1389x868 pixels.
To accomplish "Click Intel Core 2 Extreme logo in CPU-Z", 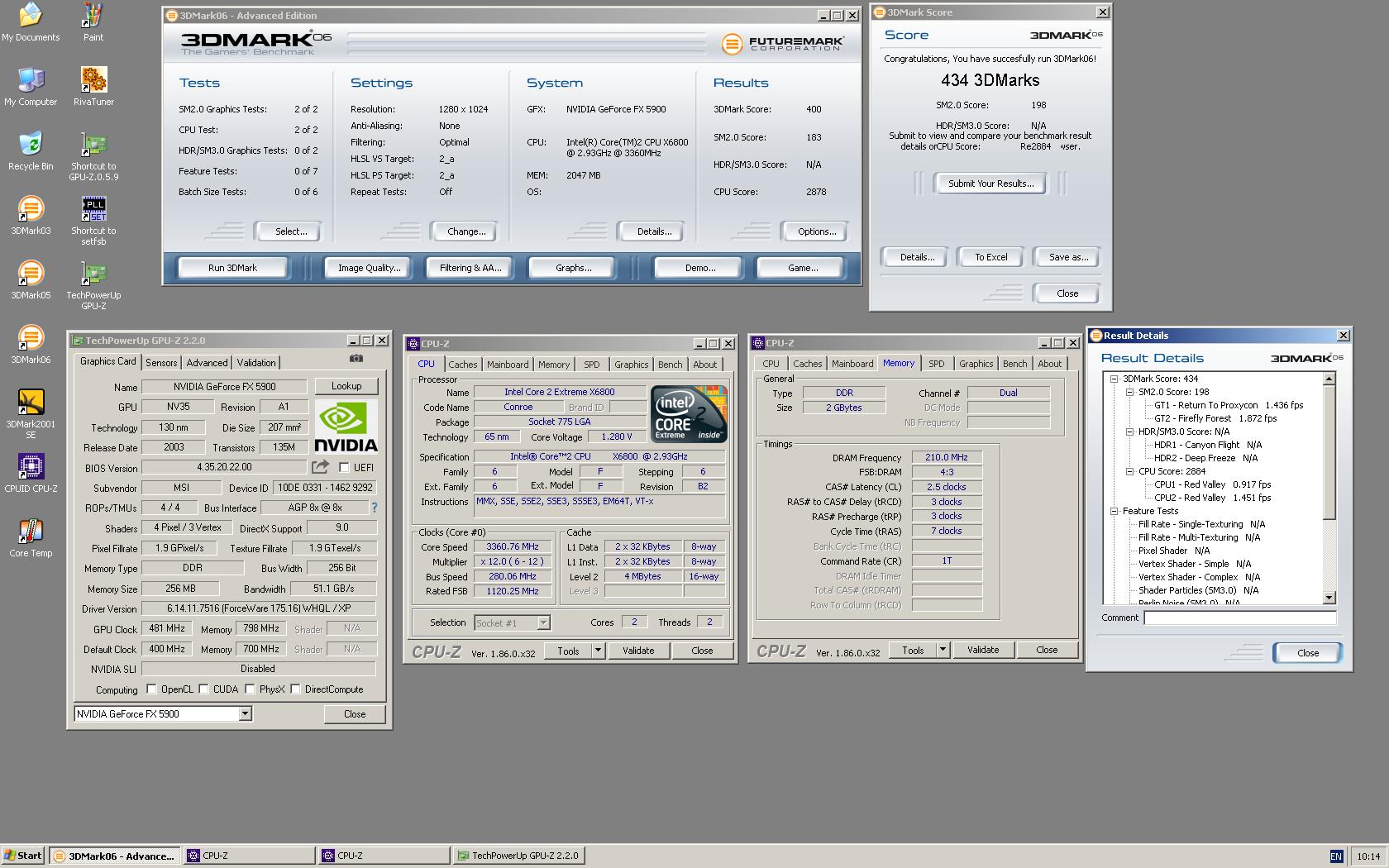I will [x=689, y=413].
